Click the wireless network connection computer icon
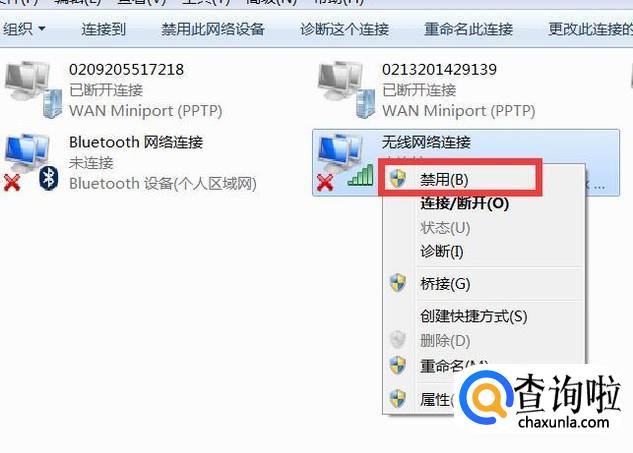The image size is (633, 453). 340,153
